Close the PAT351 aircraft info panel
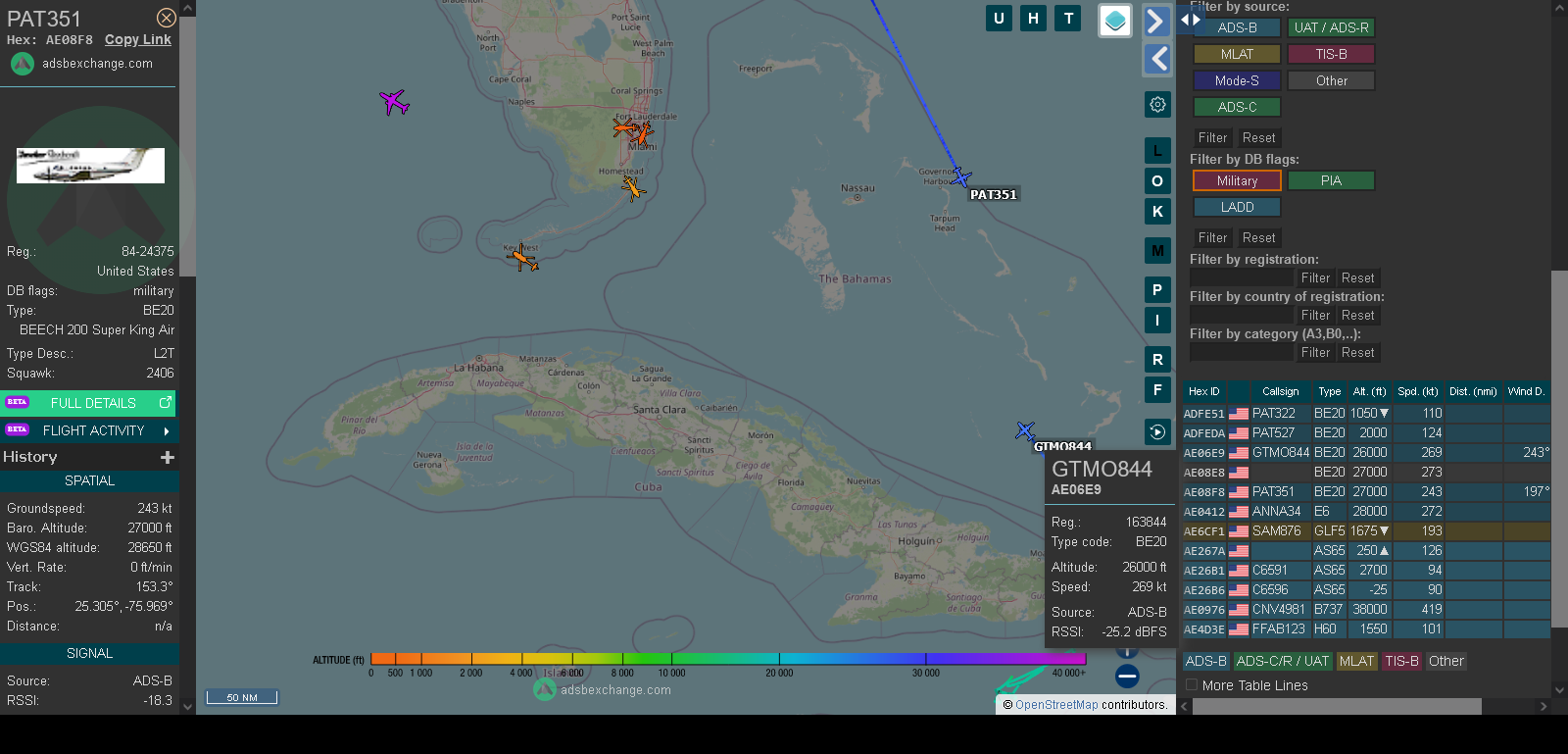This screenshot has width=1568, height=754. point(167,18)
